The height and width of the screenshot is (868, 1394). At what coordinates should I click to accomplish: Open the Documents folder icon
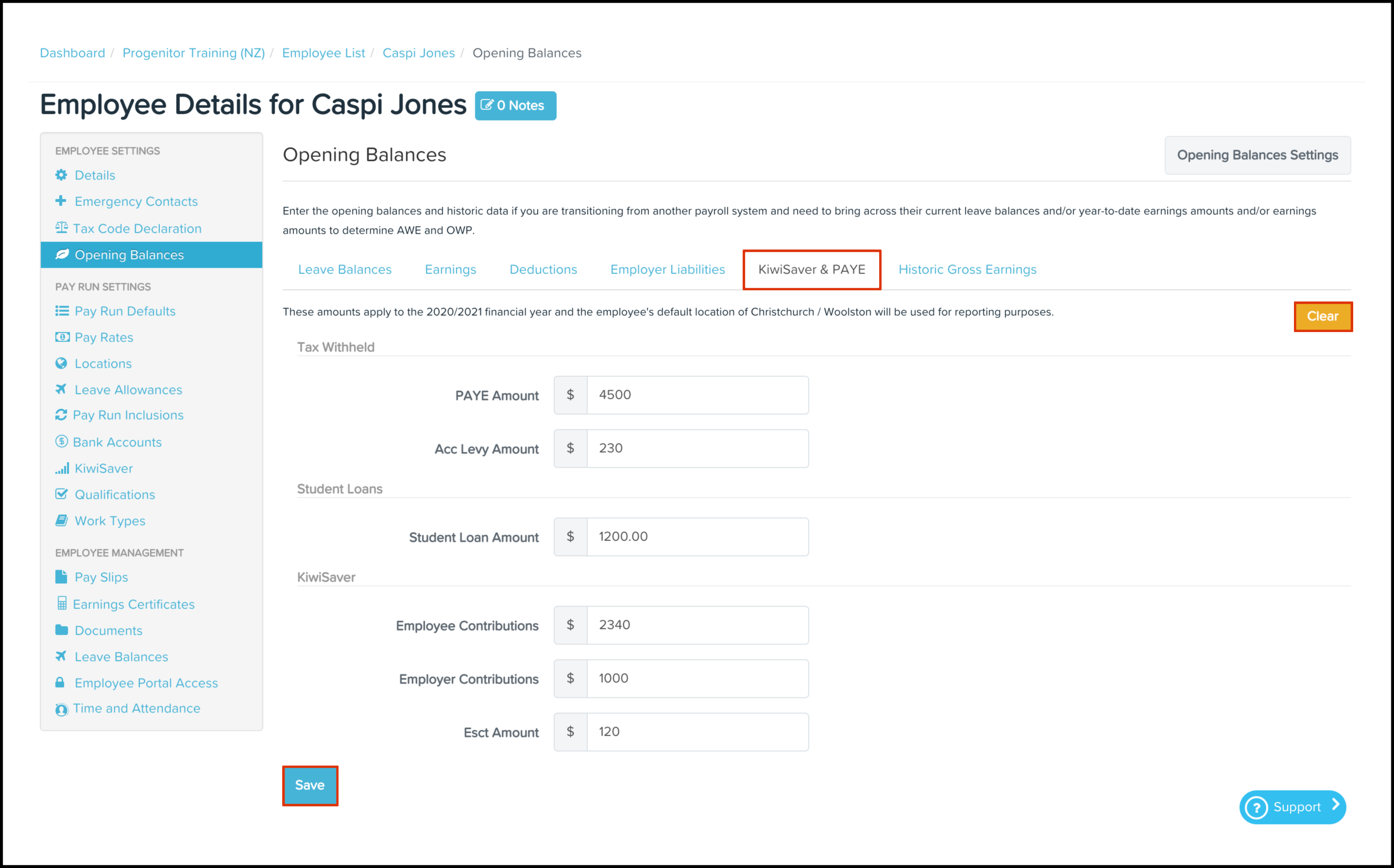(62, 630)
